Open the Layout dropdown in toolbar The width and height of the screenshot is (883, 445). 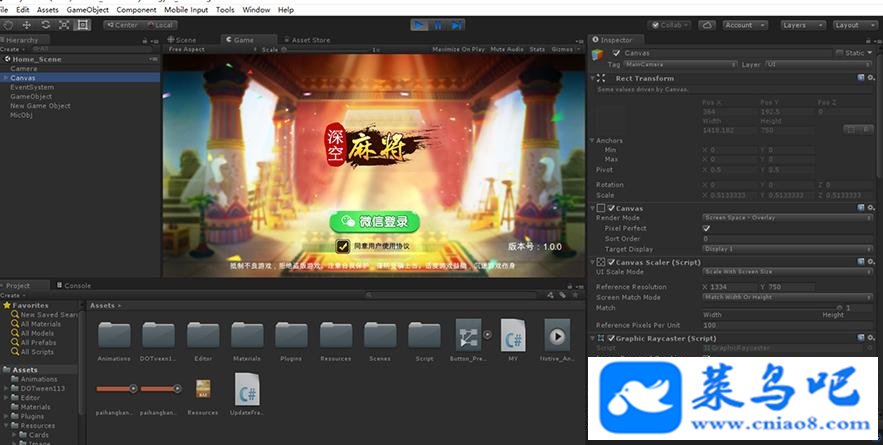tap(855, 25)
